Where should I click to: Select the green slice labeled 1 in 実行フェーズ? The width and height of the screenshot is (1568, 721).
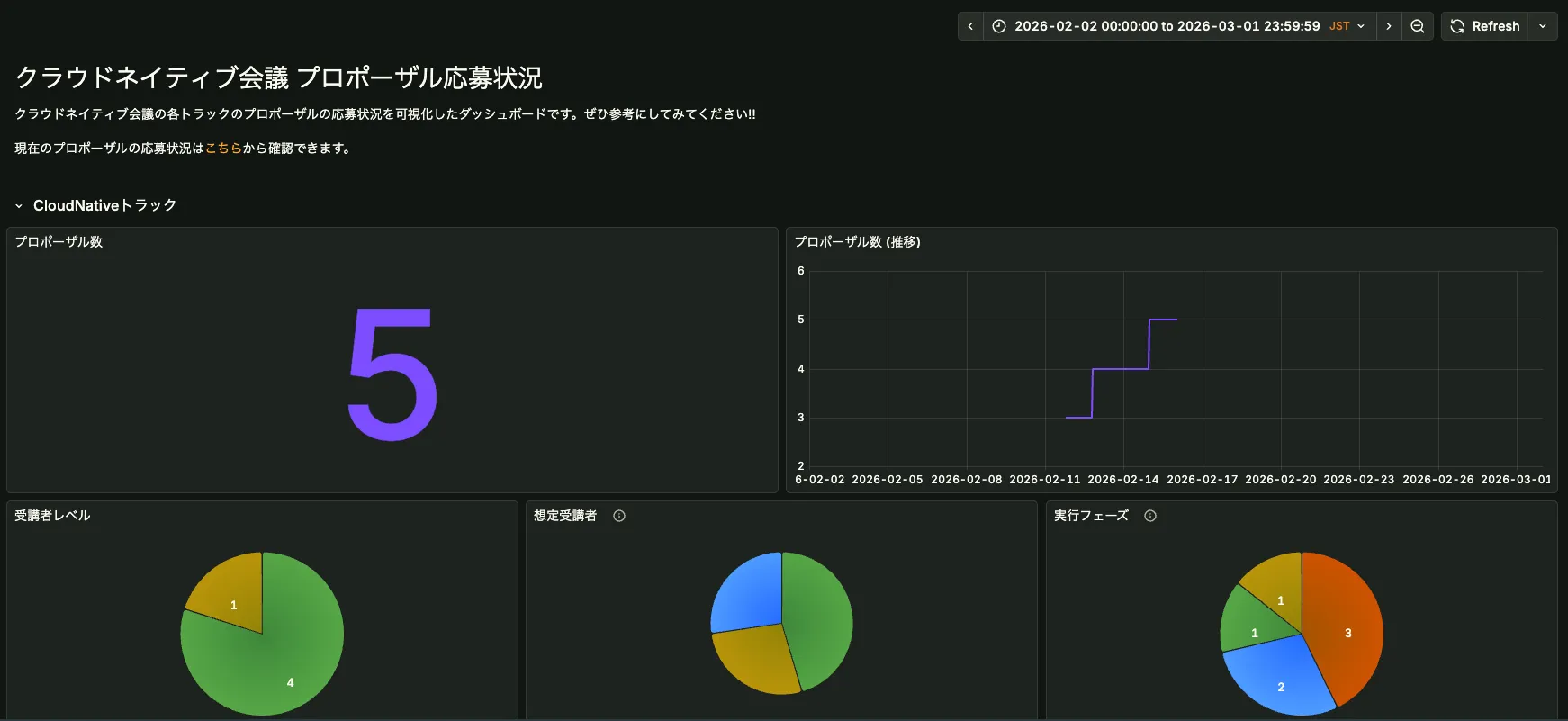pos(1253,626)
